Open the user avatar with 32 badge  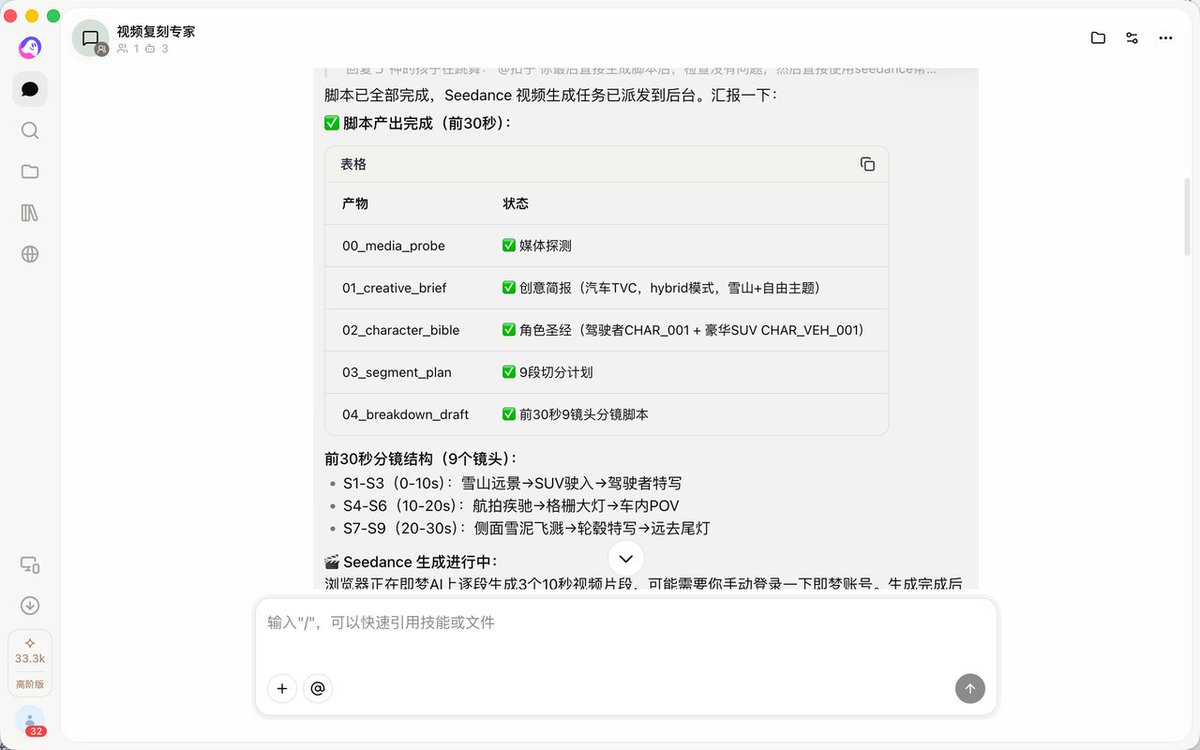[30, 721]
